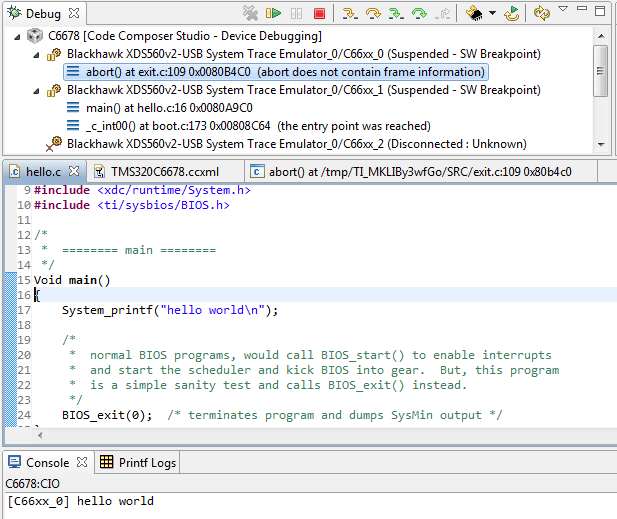This screenshot has width=617, height=519.
Task: Click the #include ti/sysbios/BIOS.h line
Action: click(x=132, y=205)
